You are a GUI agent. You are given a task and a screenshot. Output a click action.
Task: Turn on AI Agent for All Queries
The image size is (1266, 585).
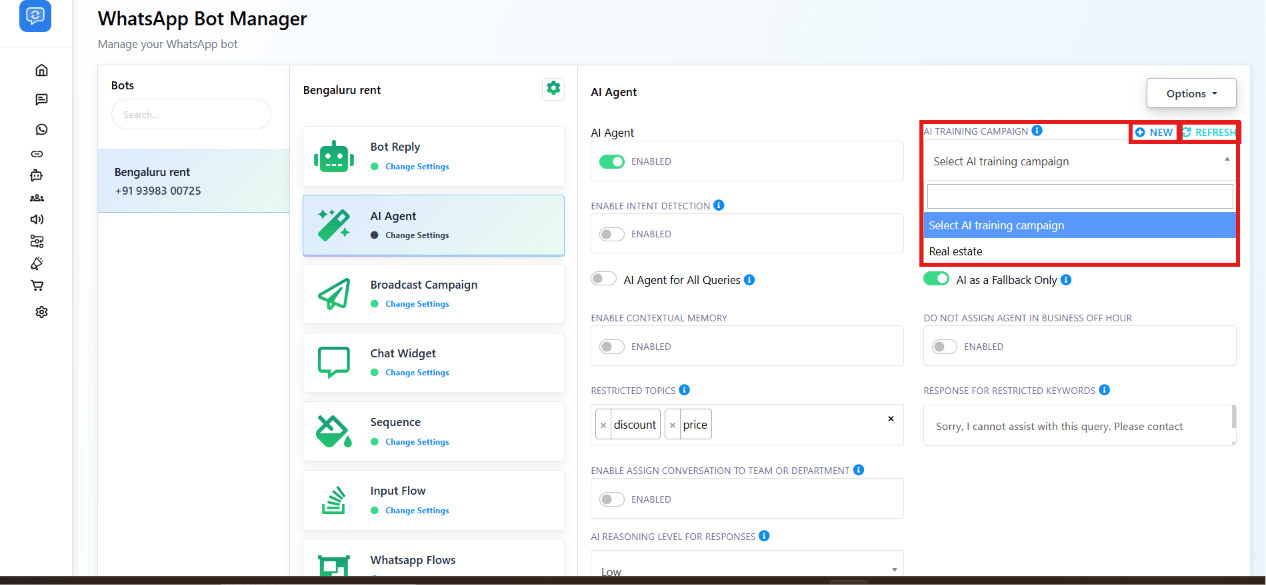[604, 279]
